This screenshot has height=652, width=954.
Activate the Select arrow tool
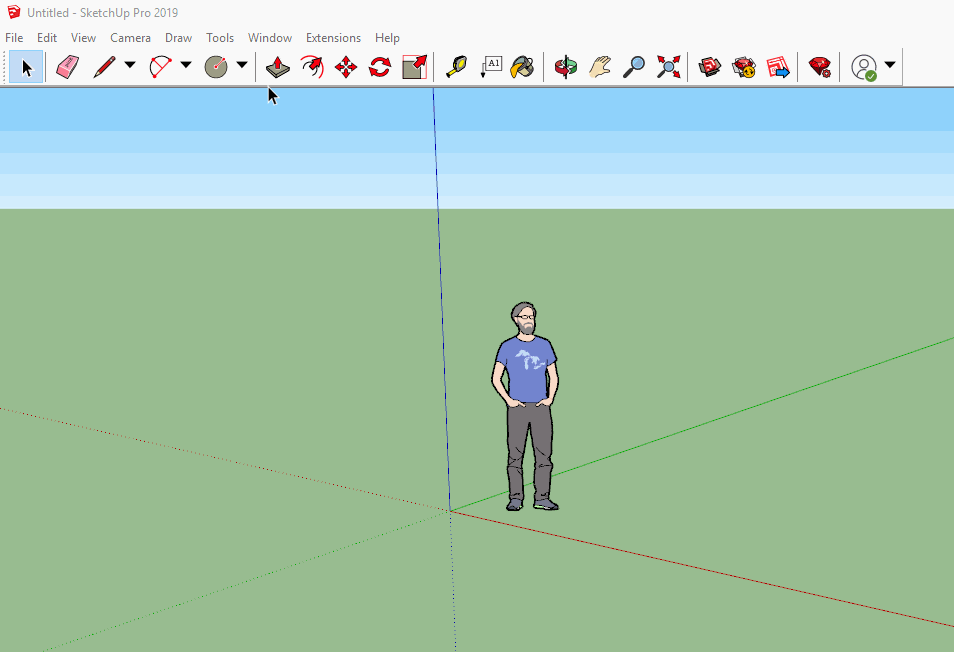pyautogui.click(x=27, y=67)
